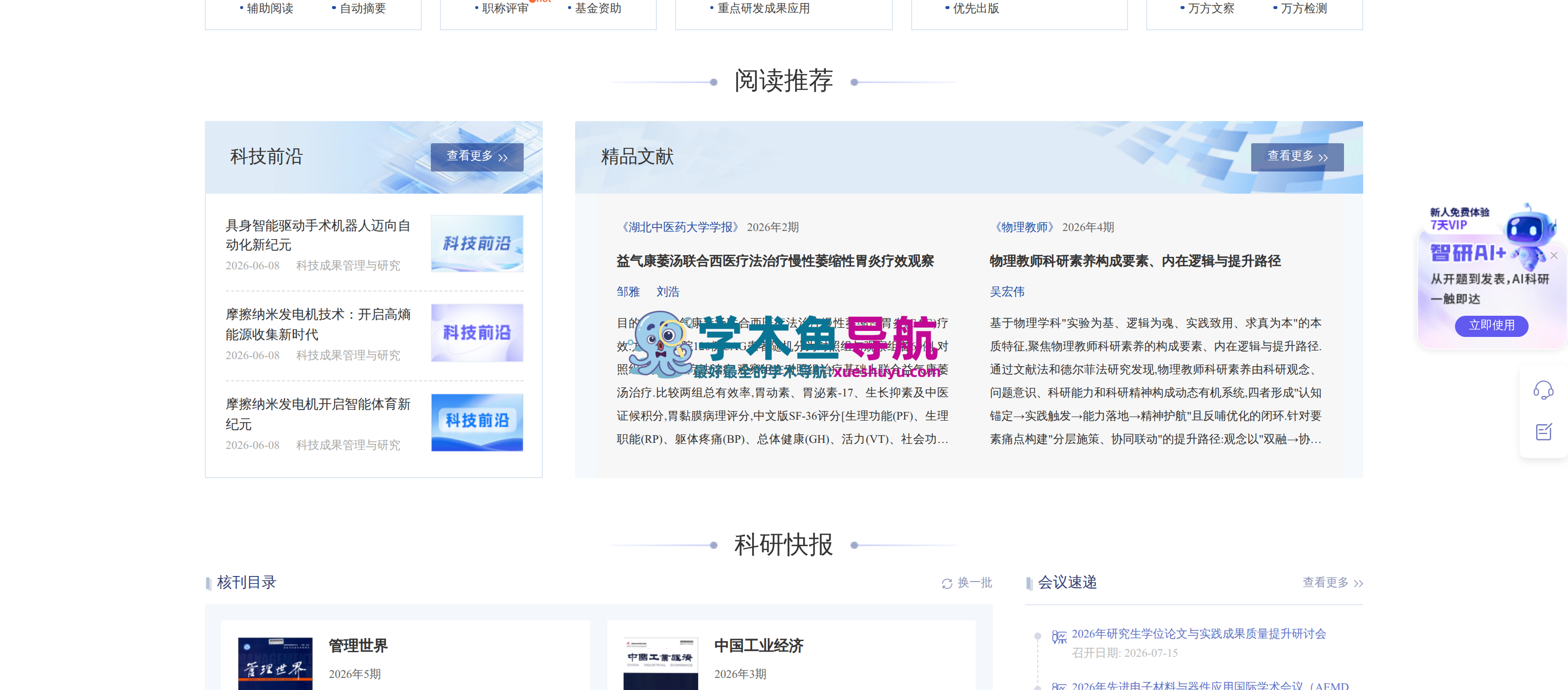Screen dimensions: 1568x690
Task: Open article 摩擦纳米发电机开启智能体育新纪元
Action: coord(318,414)
